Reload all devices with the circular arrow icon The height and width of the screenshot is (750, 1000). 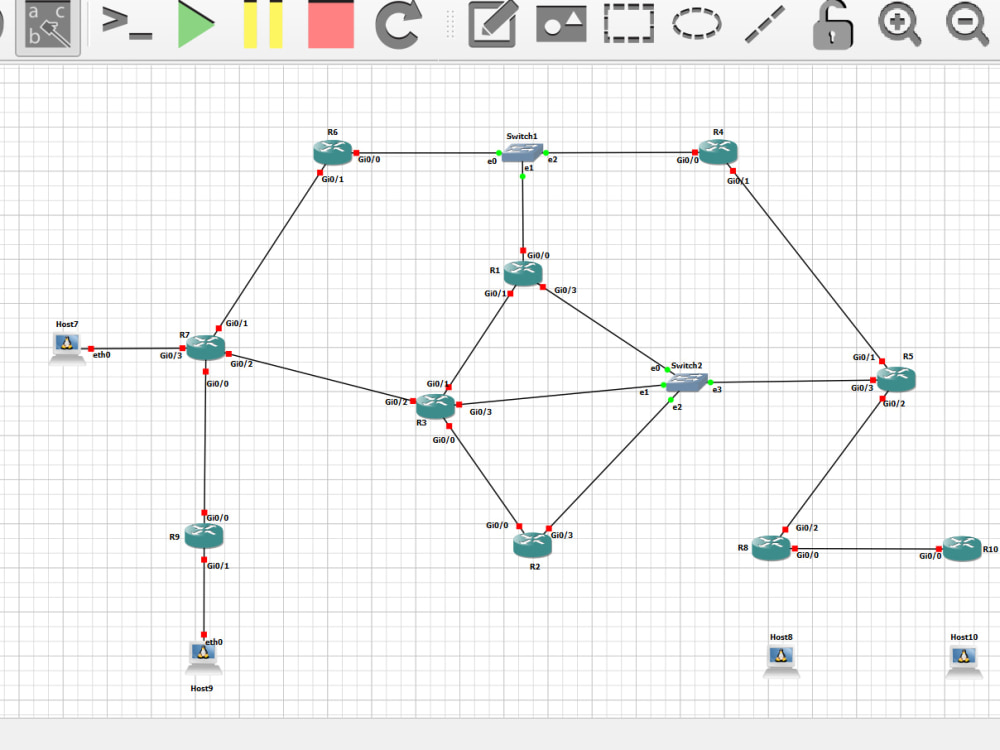click(x=399, y=26)
